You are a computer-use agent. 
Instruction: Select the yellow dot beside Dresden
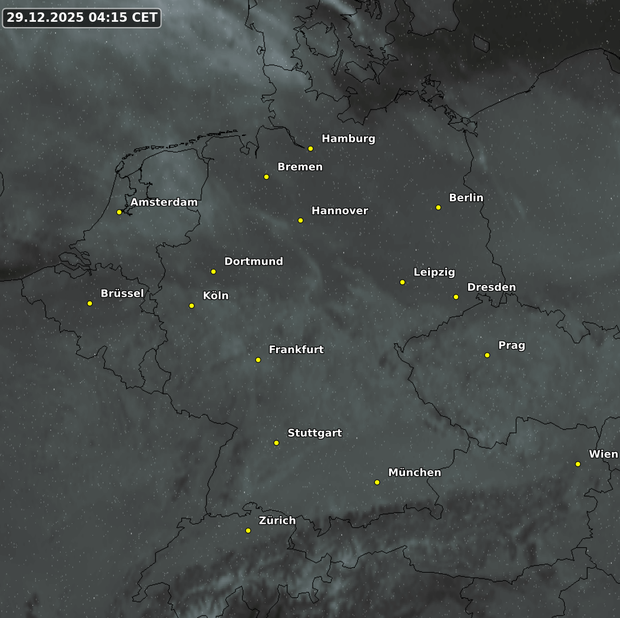tap(456, 297)
